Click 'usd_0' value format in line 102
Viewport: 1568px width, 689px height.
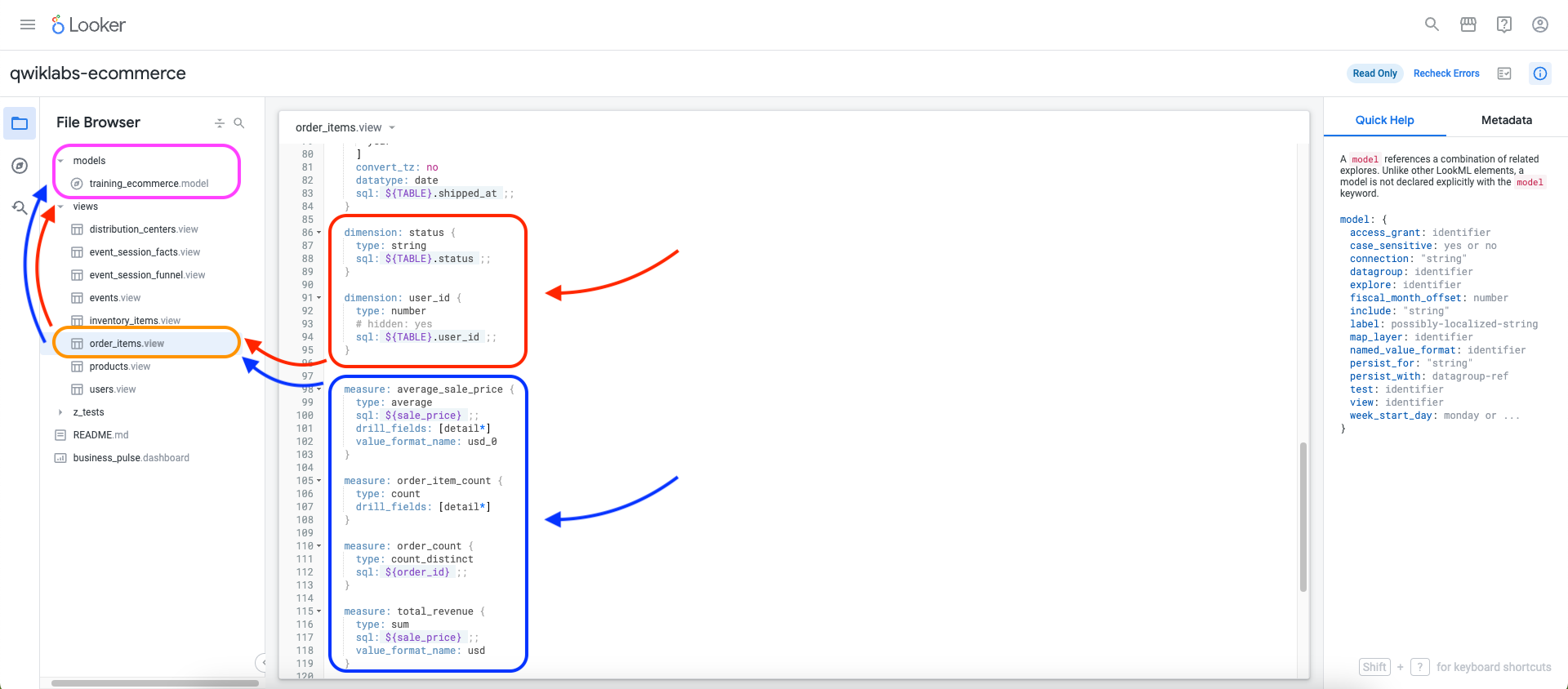click(x=483, y=442)
